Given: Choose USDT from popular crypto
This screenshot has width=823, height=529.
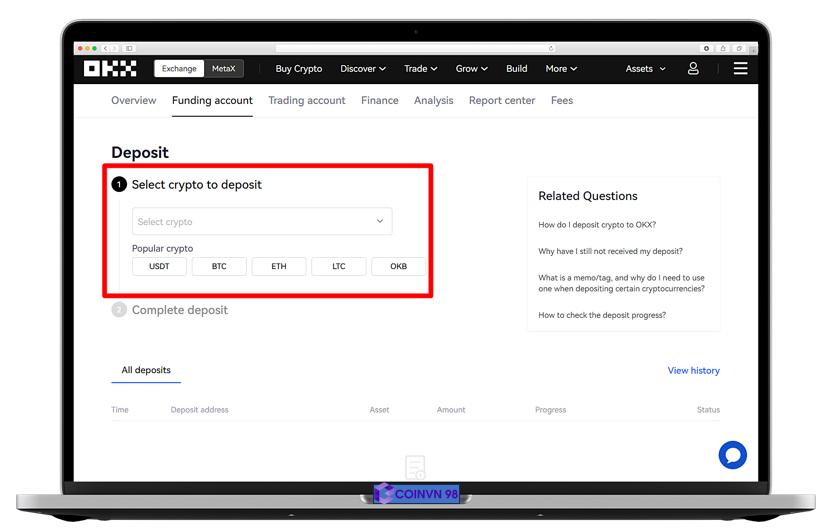Looking at the screenshot, I should point(159,267).
